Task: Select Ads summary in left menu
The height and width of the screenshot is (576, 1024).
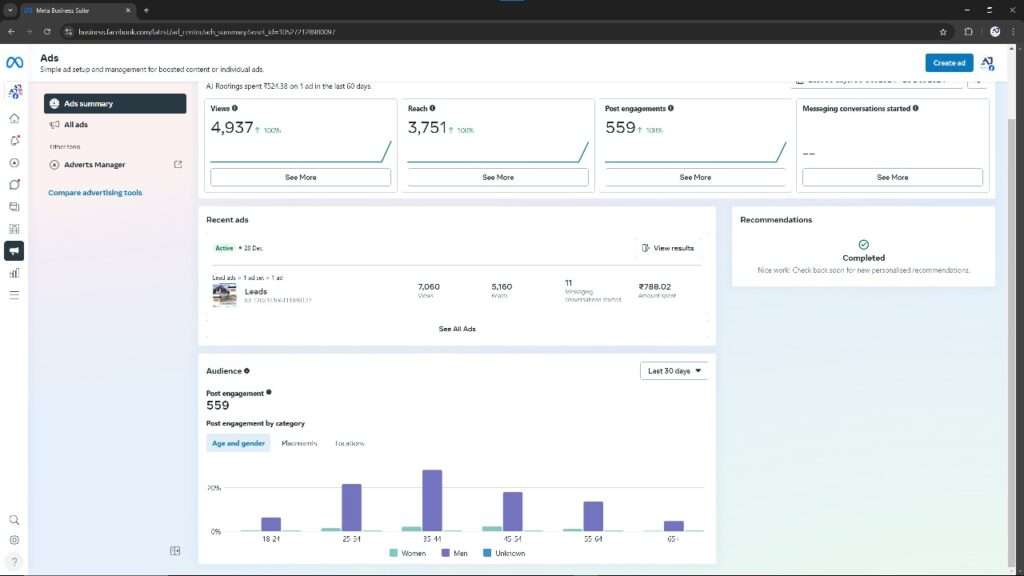Action: [x=115, y=104]
